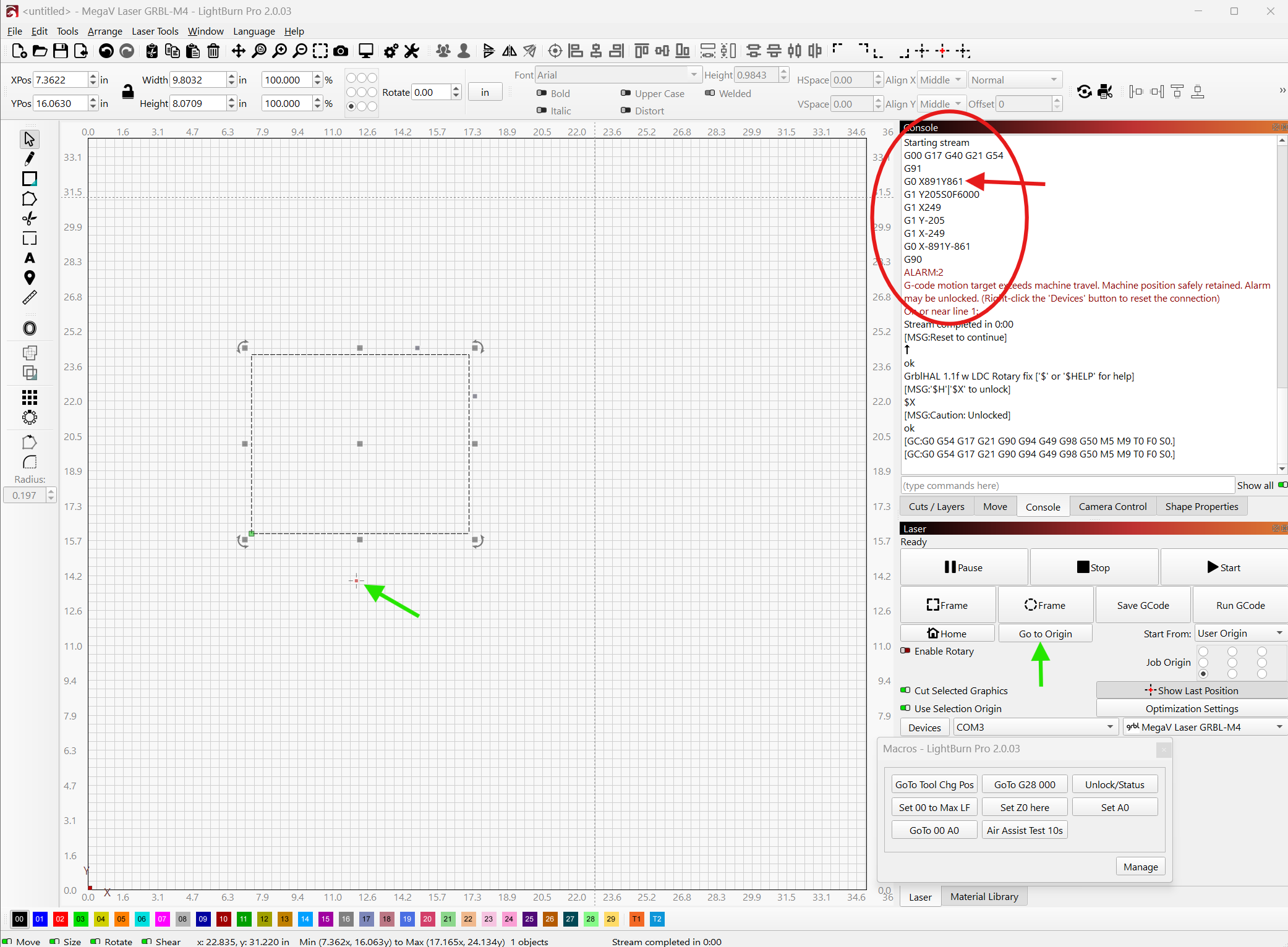Viewport: 1288px width, 947px height.
Task: Select the Edit Nodes pencil tool
Action: (x=29, y=159)
